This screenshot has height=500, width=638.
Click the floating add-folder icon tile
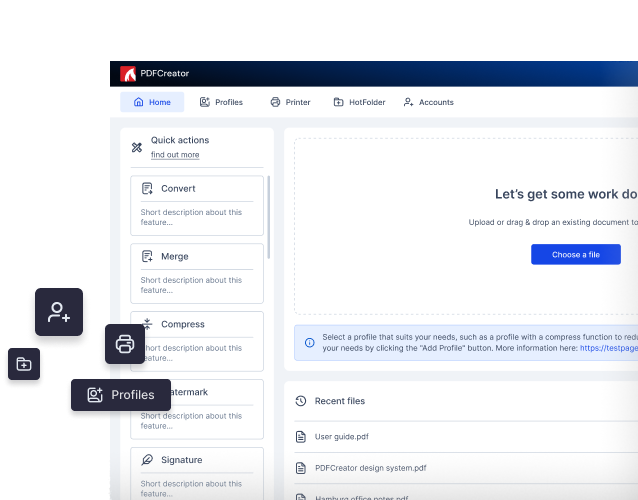pyautogui.click(x=24, y=364)
